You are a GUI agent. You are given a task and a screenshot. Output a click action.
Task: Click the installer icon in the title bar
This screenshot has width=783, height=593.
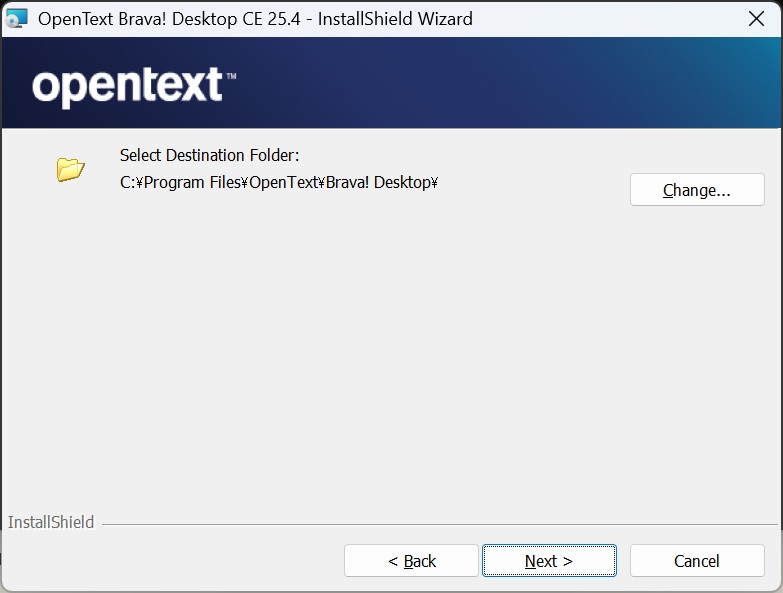pyautogui.click(x=17, y=18)
